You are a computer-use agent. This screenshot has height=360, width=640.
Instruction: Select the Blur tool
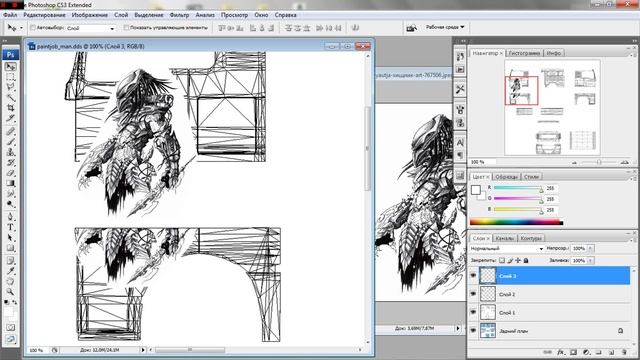tap(11, 193)
